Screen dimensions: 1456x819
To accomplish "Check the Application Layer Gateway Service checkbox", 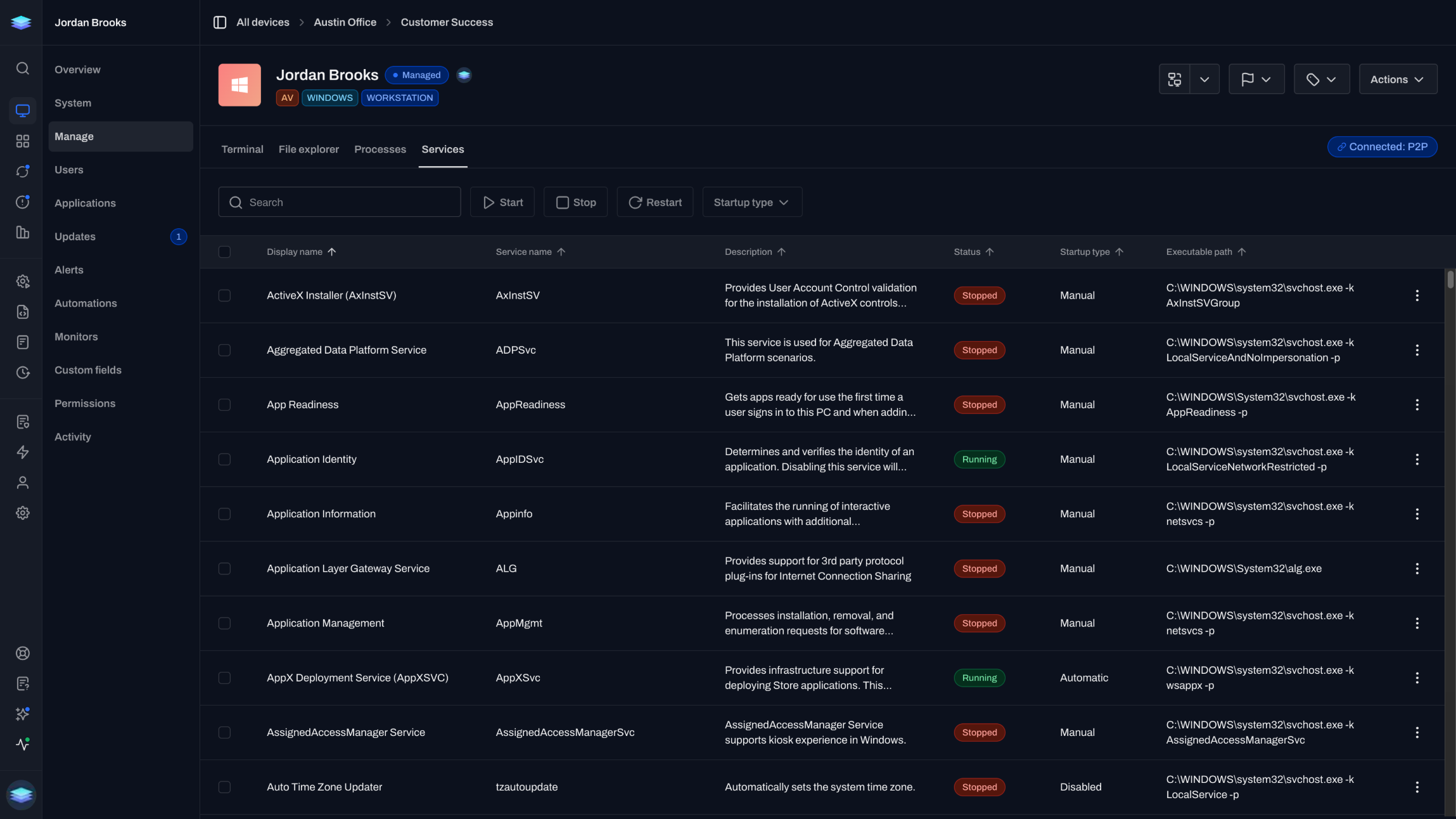I will 224,569.
